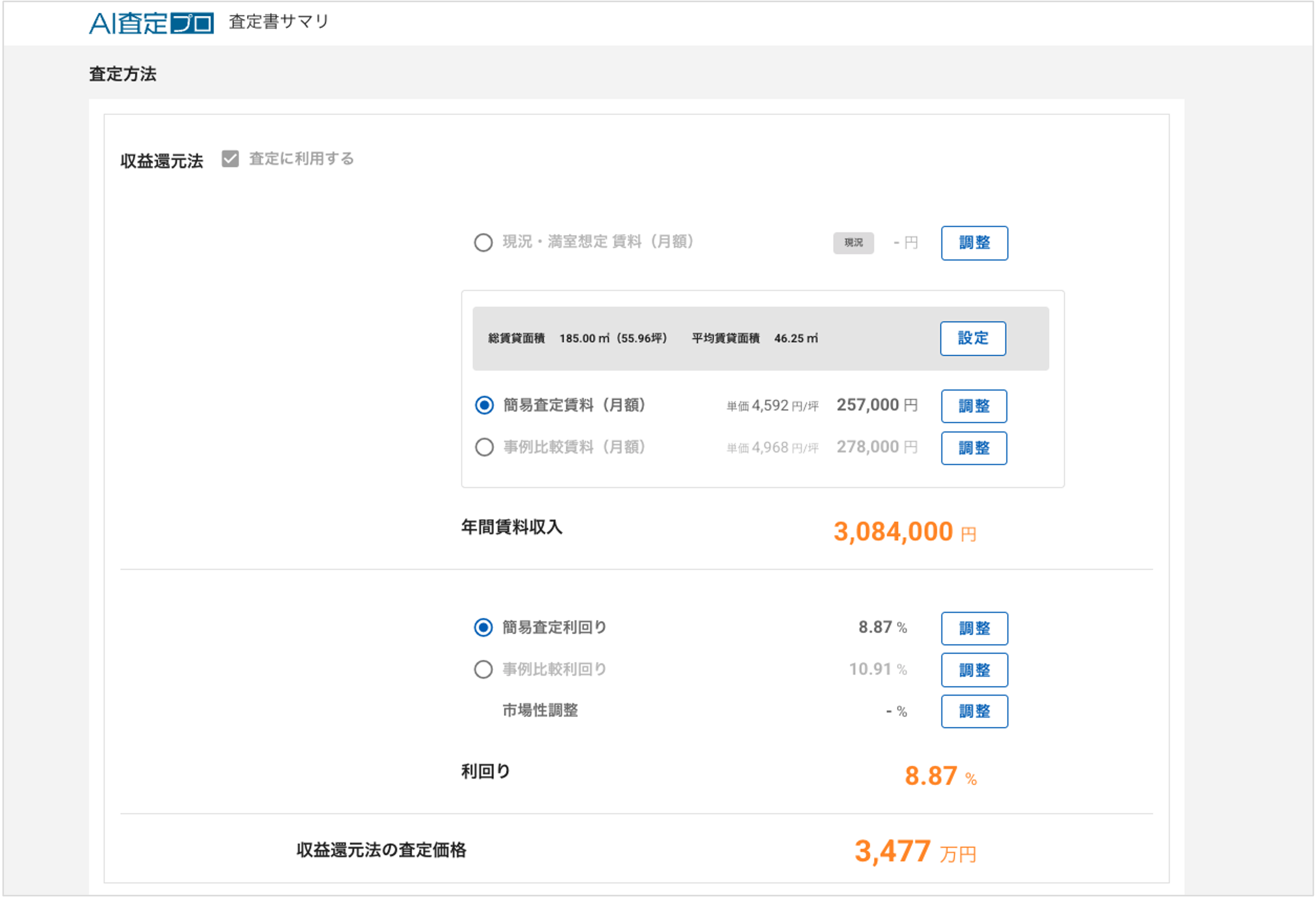The width and height of the screenshot is (1316, 897).
Task: Click 調整 next to 278,000 円
Action: [974, 448]
